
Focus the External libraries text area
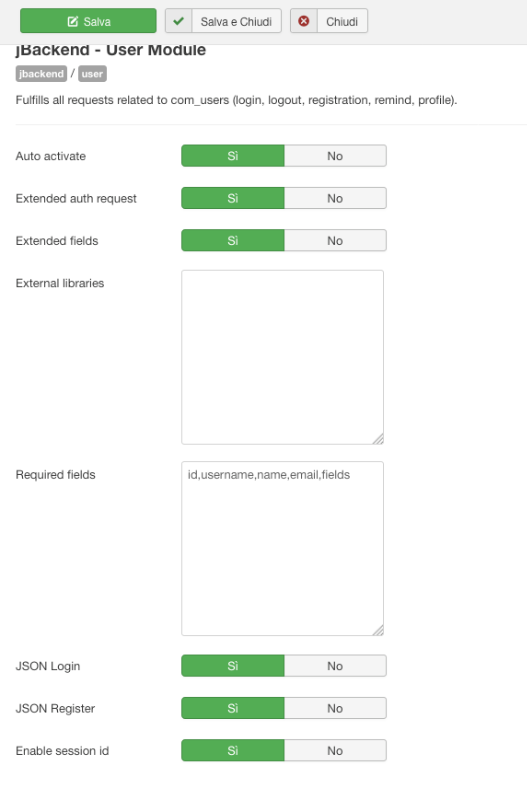pyautogui.click(x=283, y=357)
